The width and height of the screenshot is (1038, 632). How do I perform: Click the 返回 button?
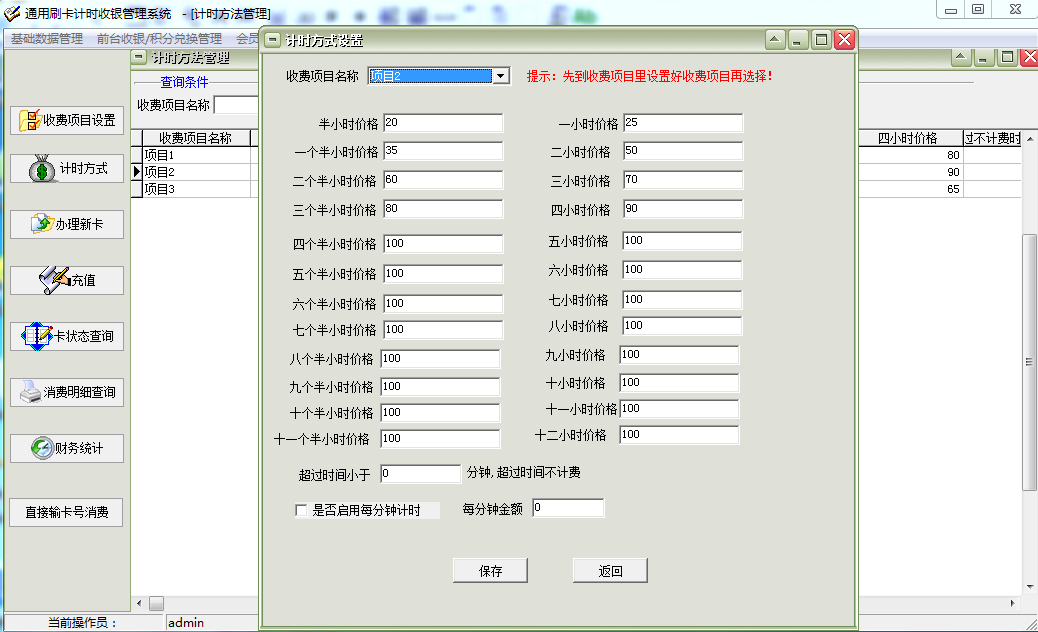tap(610, 571)
